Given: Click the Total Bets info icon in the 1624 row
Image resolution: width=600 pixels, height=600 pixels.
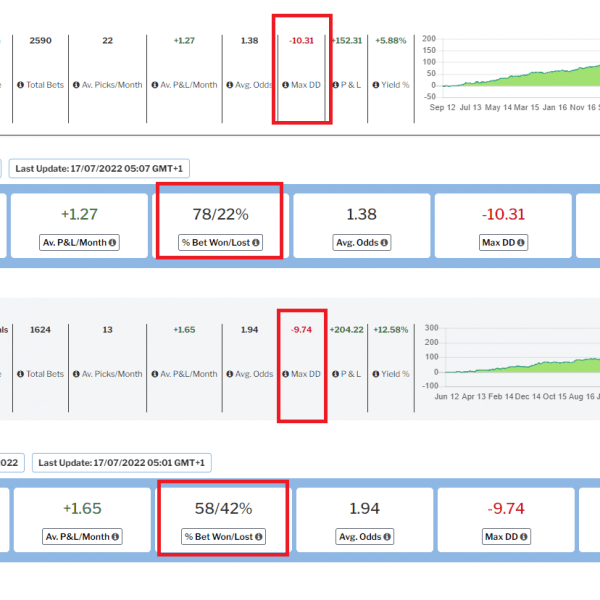Looking at the screenshot, I should click(21, 374).
